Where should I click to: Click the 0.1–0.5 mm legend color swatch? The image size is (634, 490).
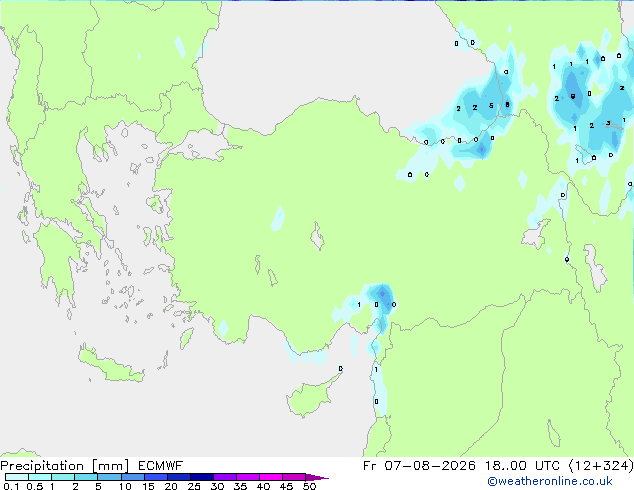pyautogui.click(x=17, y=477)
